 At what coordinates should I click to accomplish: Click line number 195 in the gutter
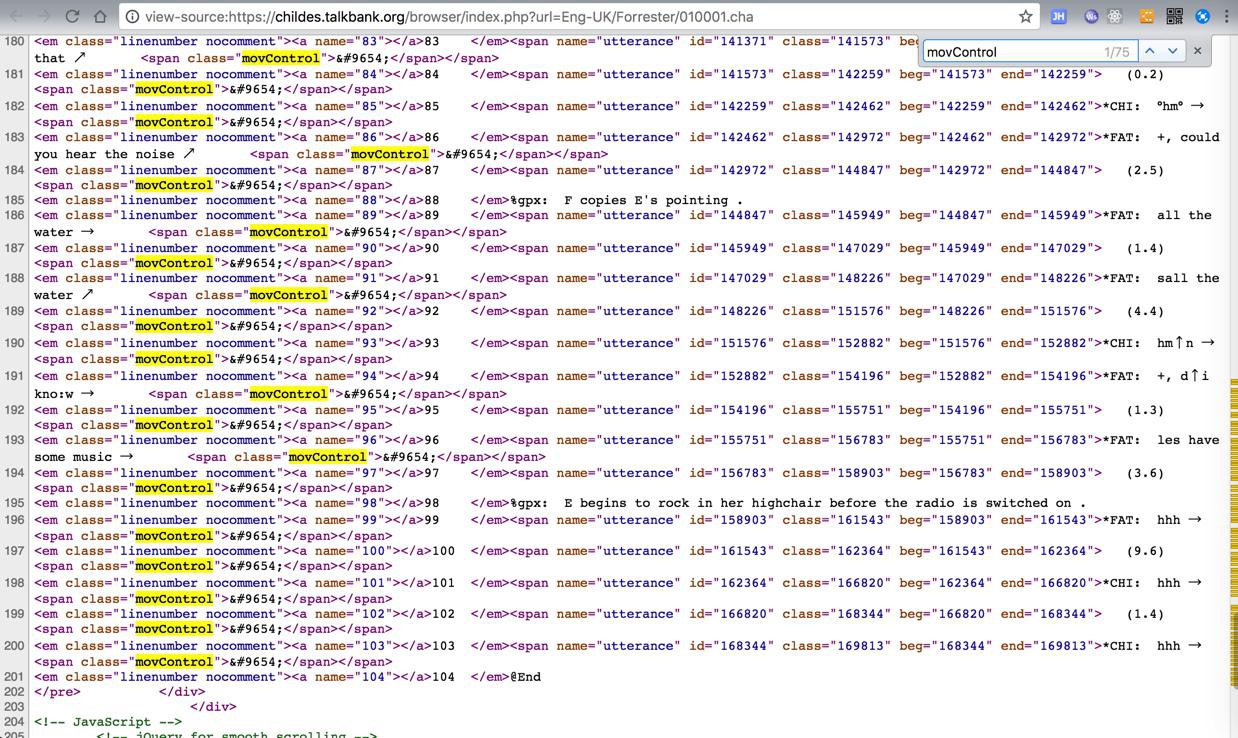point(14,503)
